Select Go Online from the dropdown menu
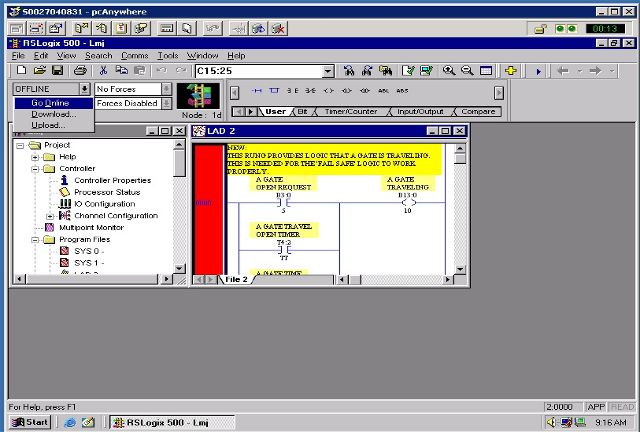Viewport: 640px width, 432px height. coord(53,103)
